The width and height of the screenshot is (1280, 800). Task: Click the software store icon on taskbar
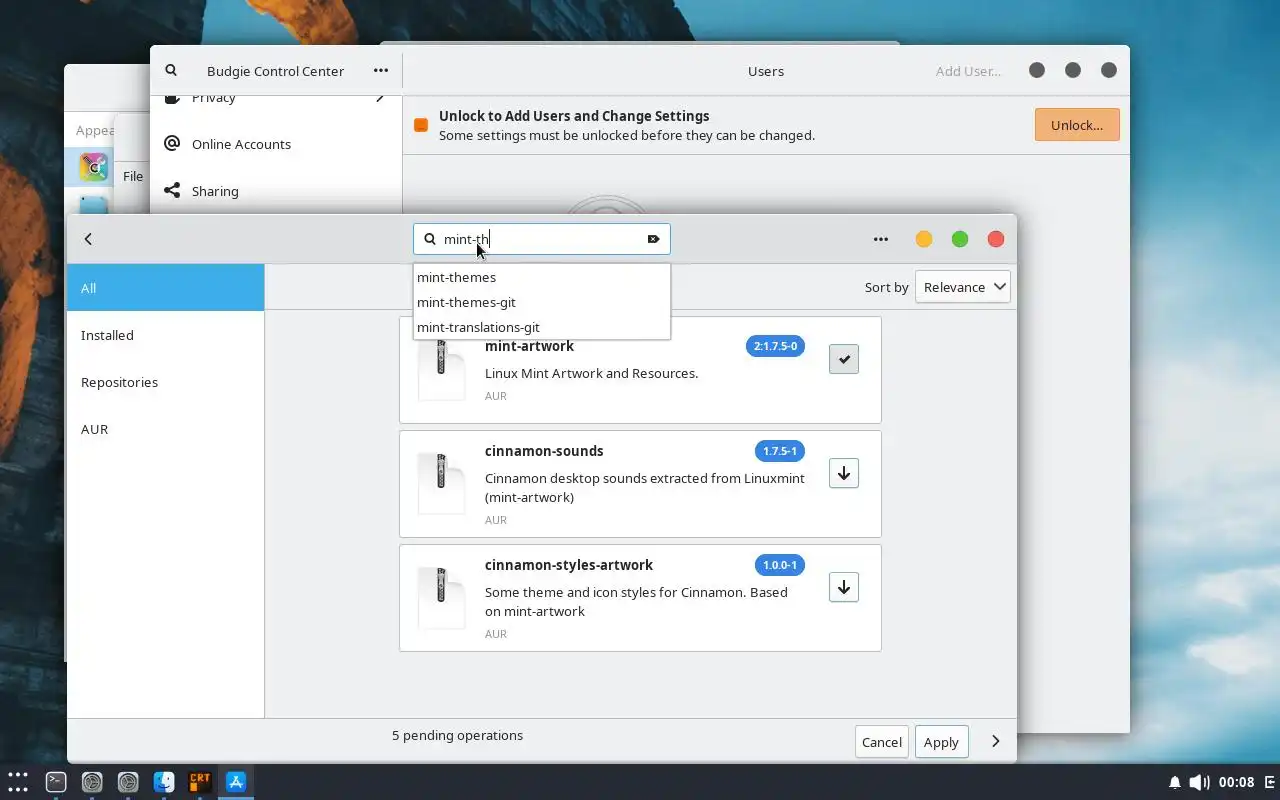coord(236,782)
